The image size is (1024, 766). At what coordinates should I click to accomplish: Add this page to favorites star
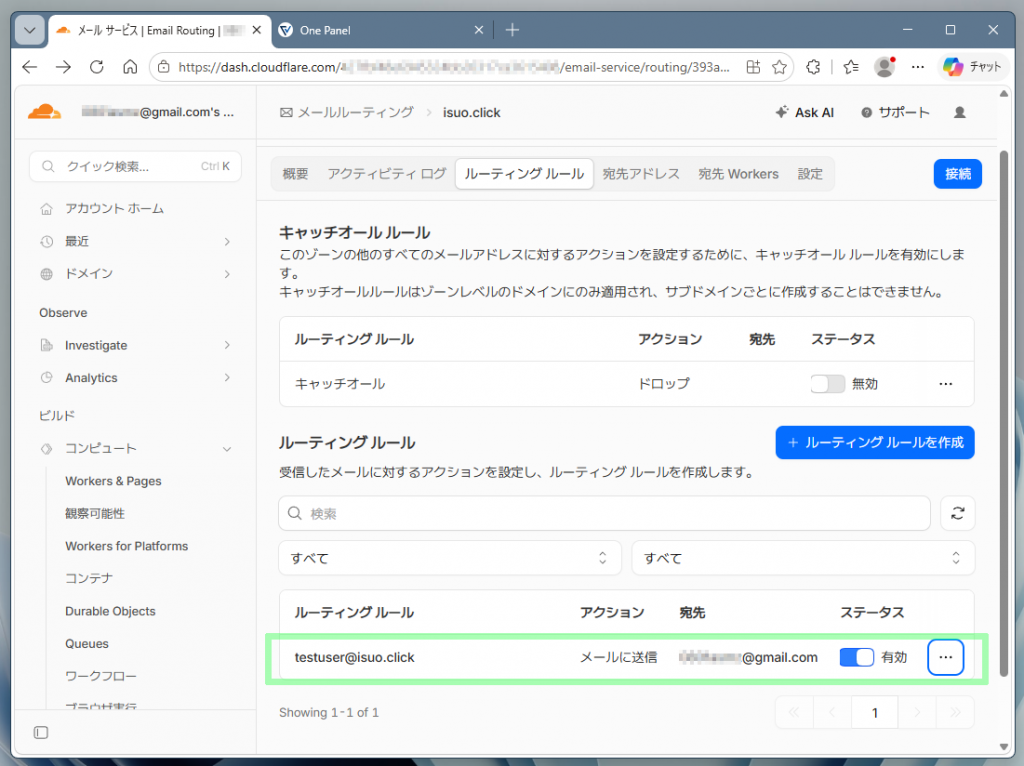(779, 67)
